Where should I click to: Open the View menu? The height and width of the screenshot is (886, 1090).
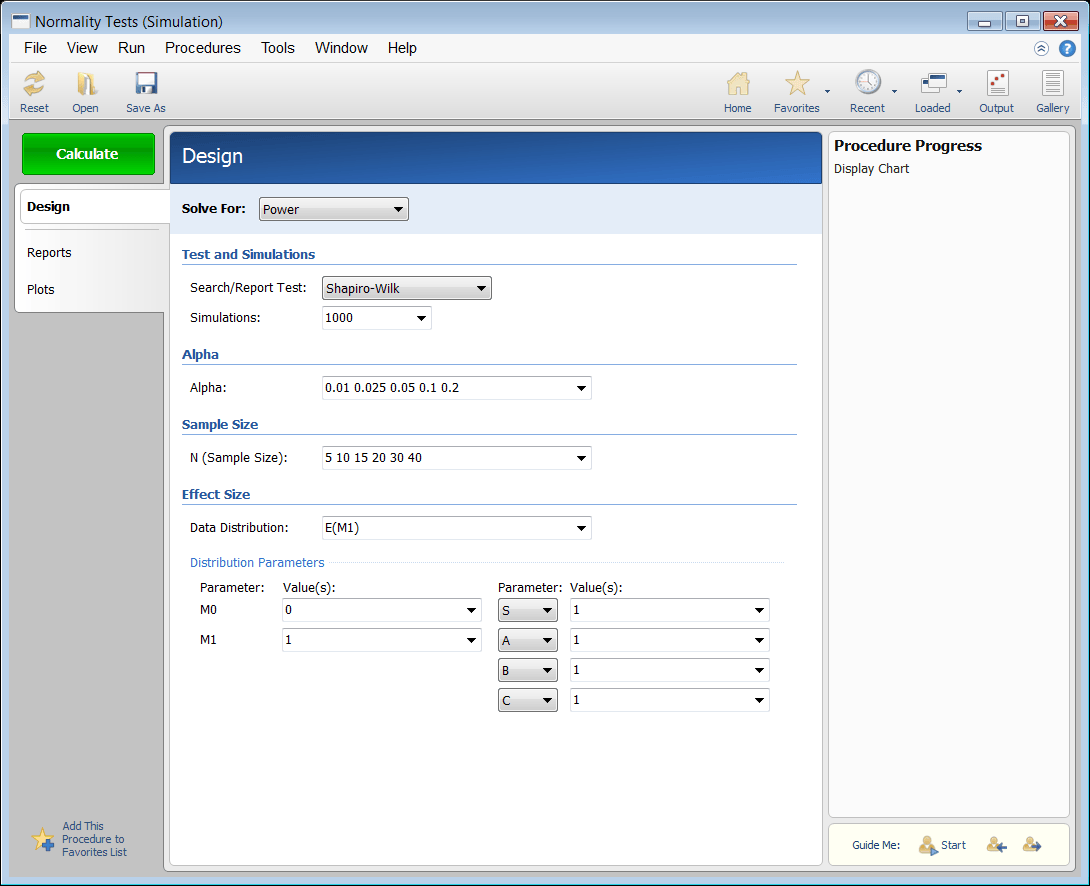(82, 48)
